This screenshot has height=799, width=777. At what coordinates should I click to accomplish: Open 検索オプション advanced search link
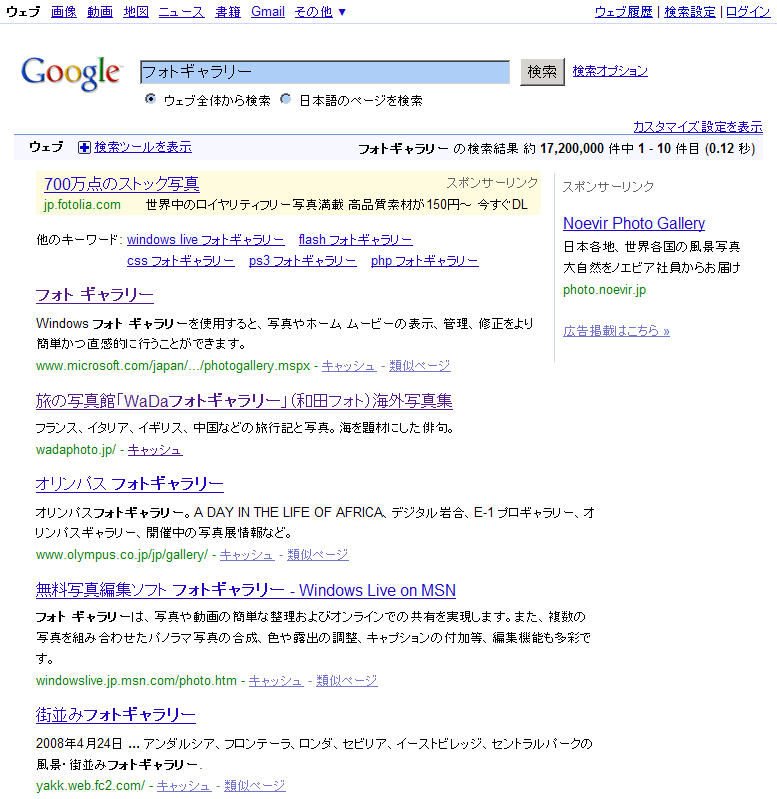pyautogui.click(x=610, y=71)
